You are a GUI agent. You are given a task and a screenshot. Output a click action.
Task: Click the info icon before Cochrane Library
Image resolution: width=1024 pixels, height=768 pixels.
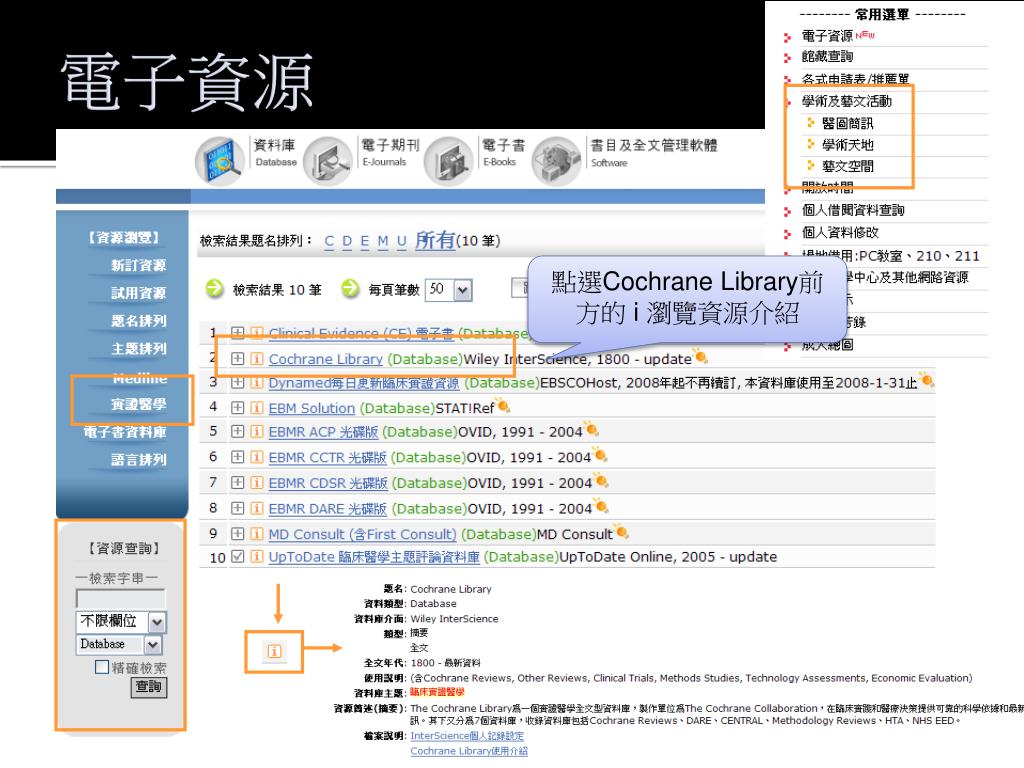(x=257, y=359)
